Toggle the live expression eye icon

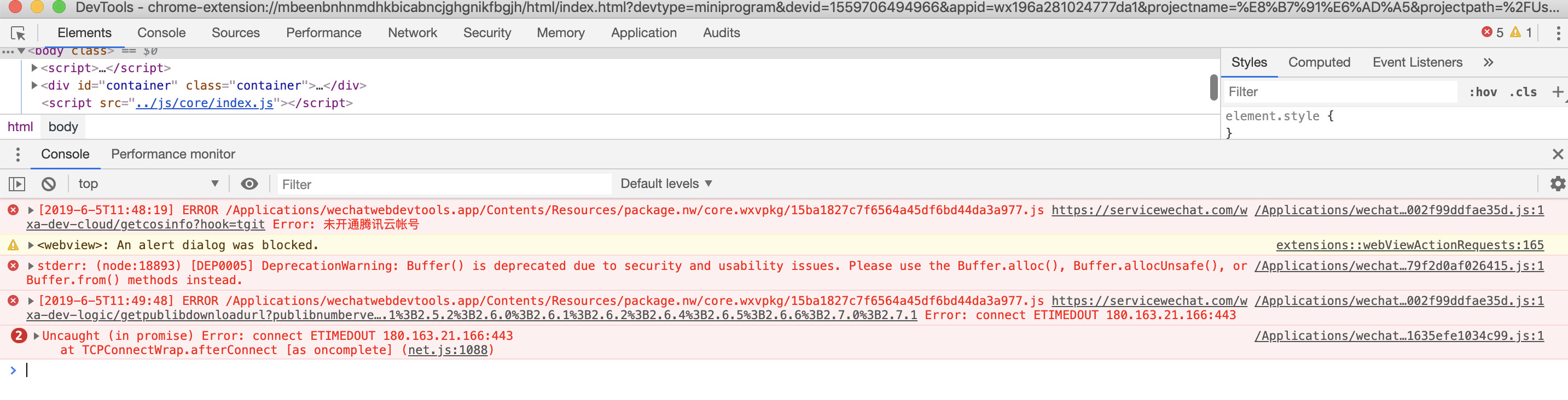(249, 184)
